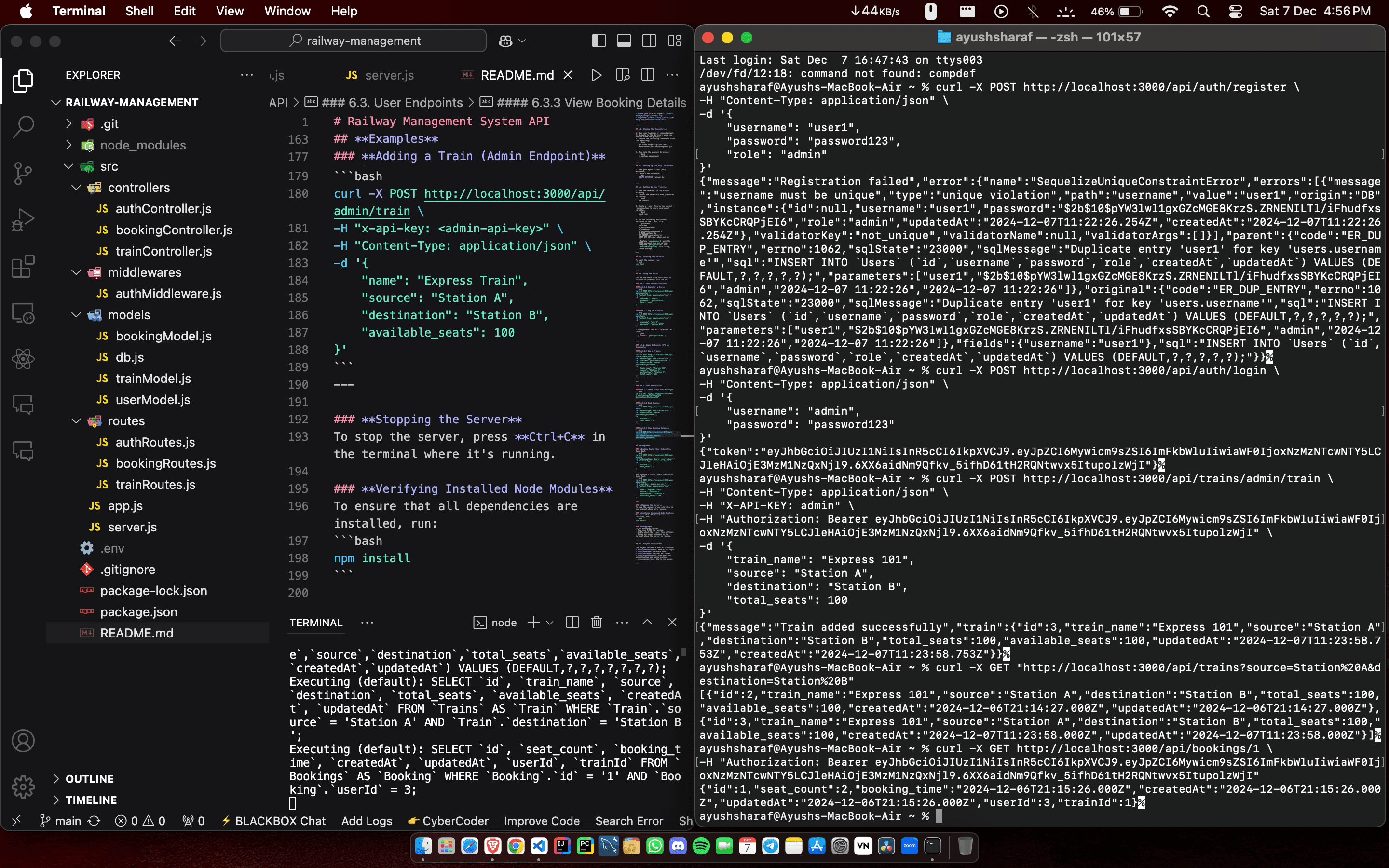Follow the localhost:3000/api link in README
The height and width of the screenshot is (868, 1389).
pyautogui.click(x=514, y=193)
